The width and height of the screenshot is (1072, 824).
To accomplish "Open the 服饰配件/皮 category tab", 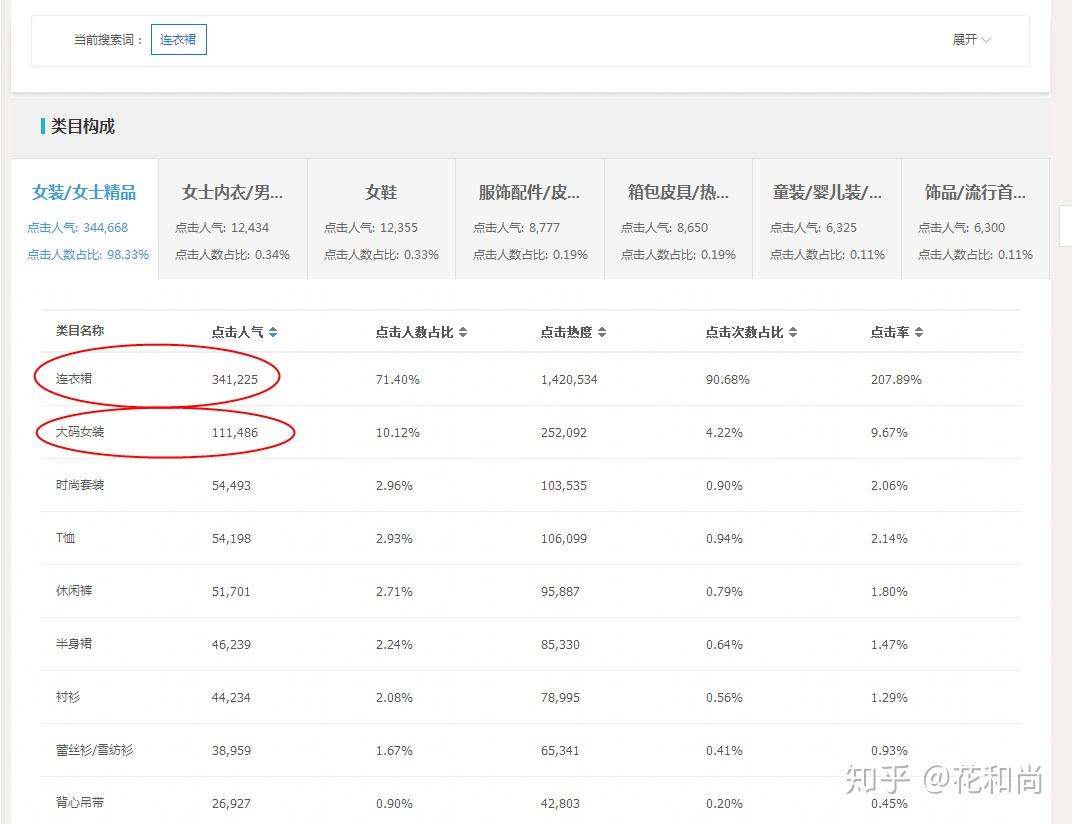I will (x=529, y=192).
